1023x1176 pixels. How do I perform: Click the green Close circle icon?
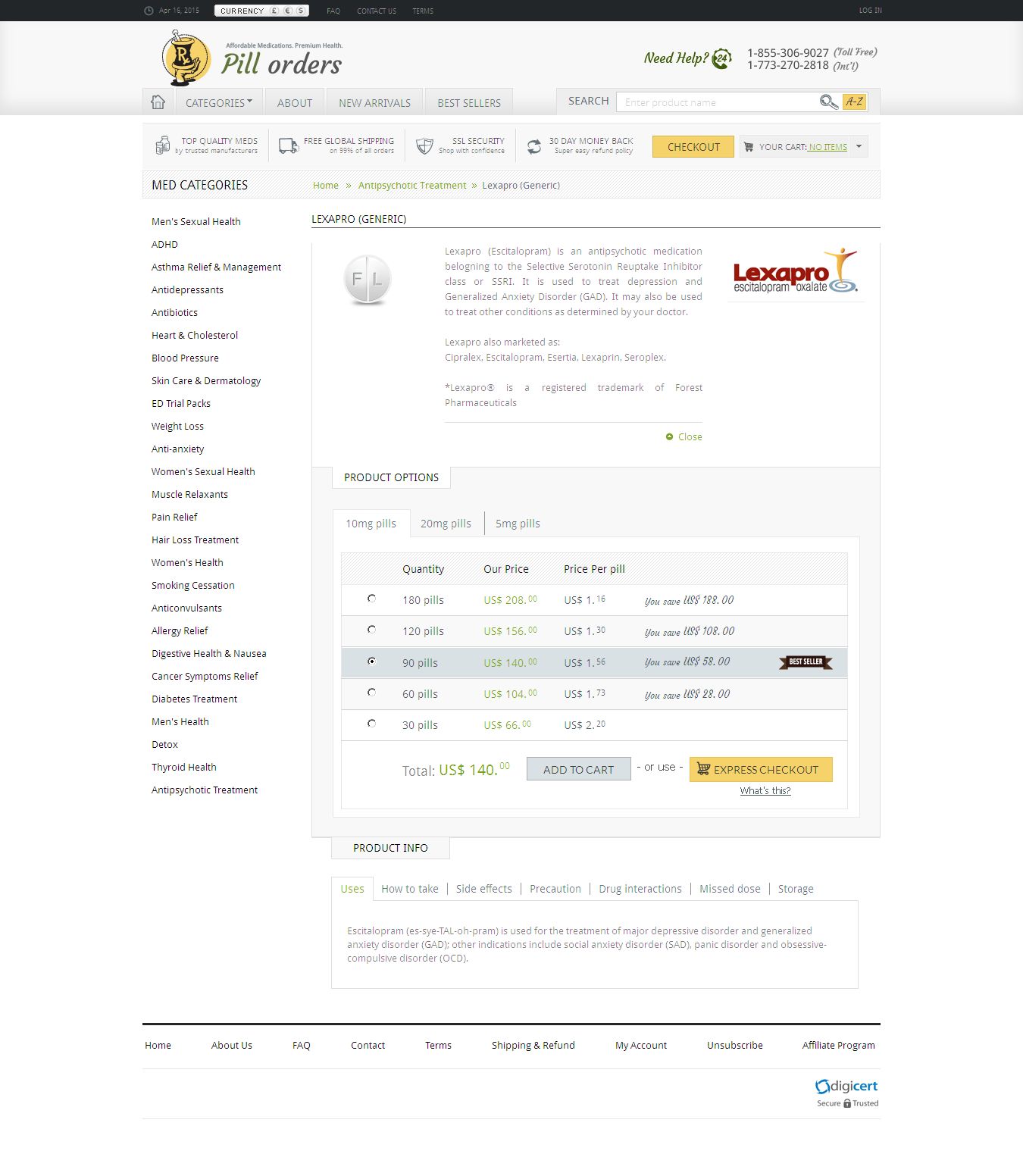[x=670, y=436]
